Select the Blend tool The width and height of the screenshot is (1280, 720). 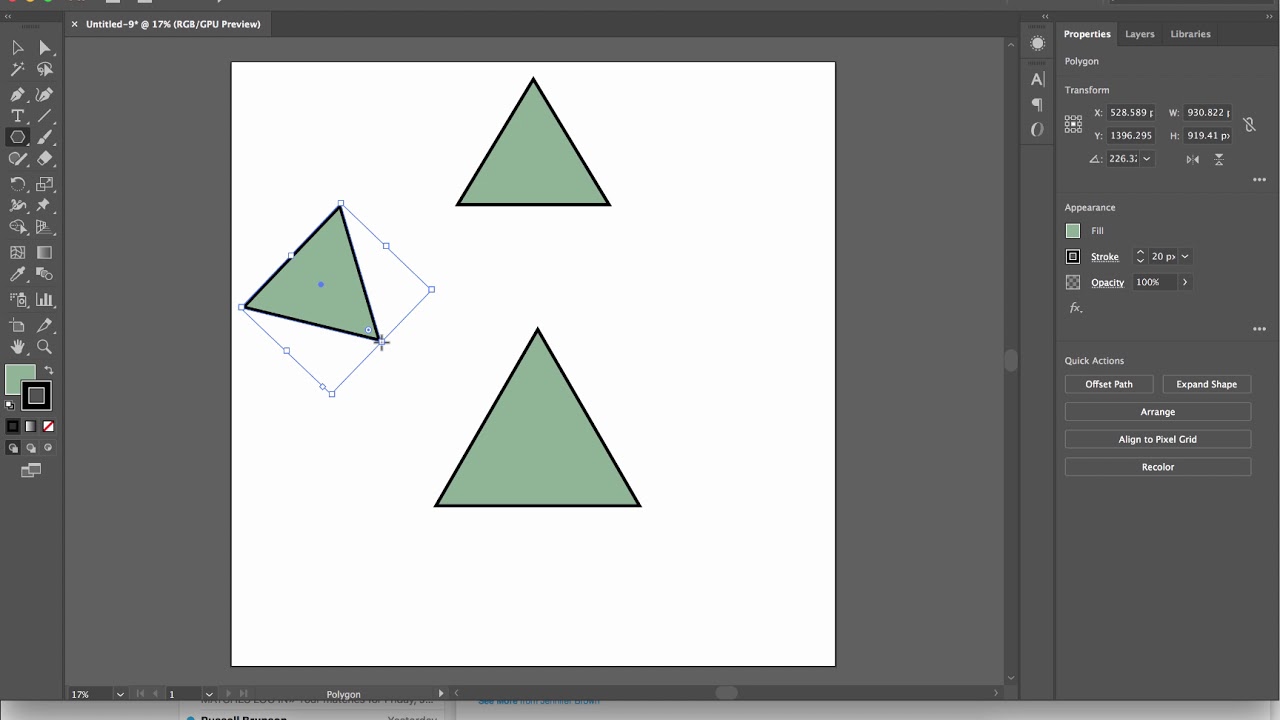coord(45,275)
